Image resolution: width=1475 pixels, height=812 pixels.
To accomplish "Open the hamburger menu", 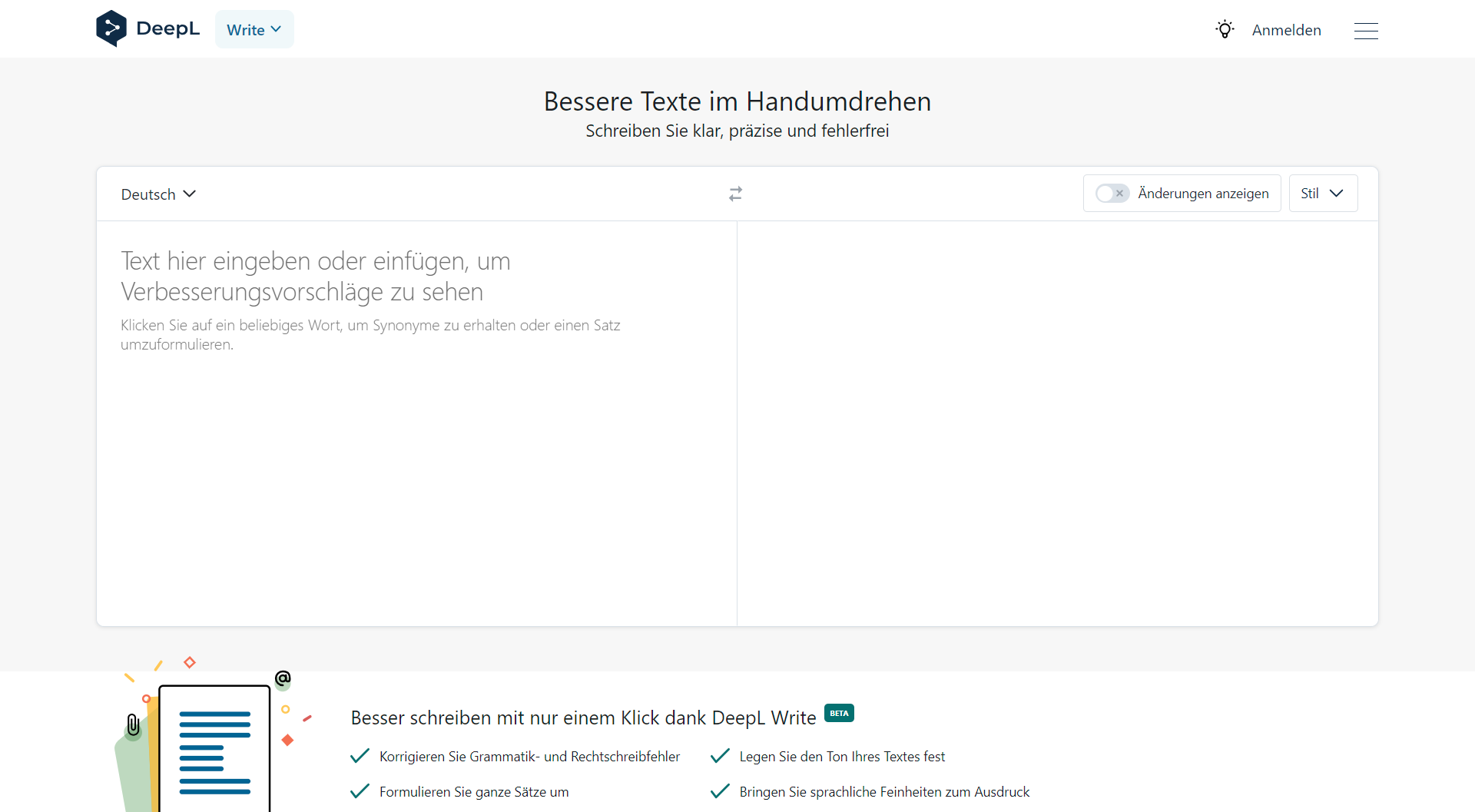I will 1367,31.
